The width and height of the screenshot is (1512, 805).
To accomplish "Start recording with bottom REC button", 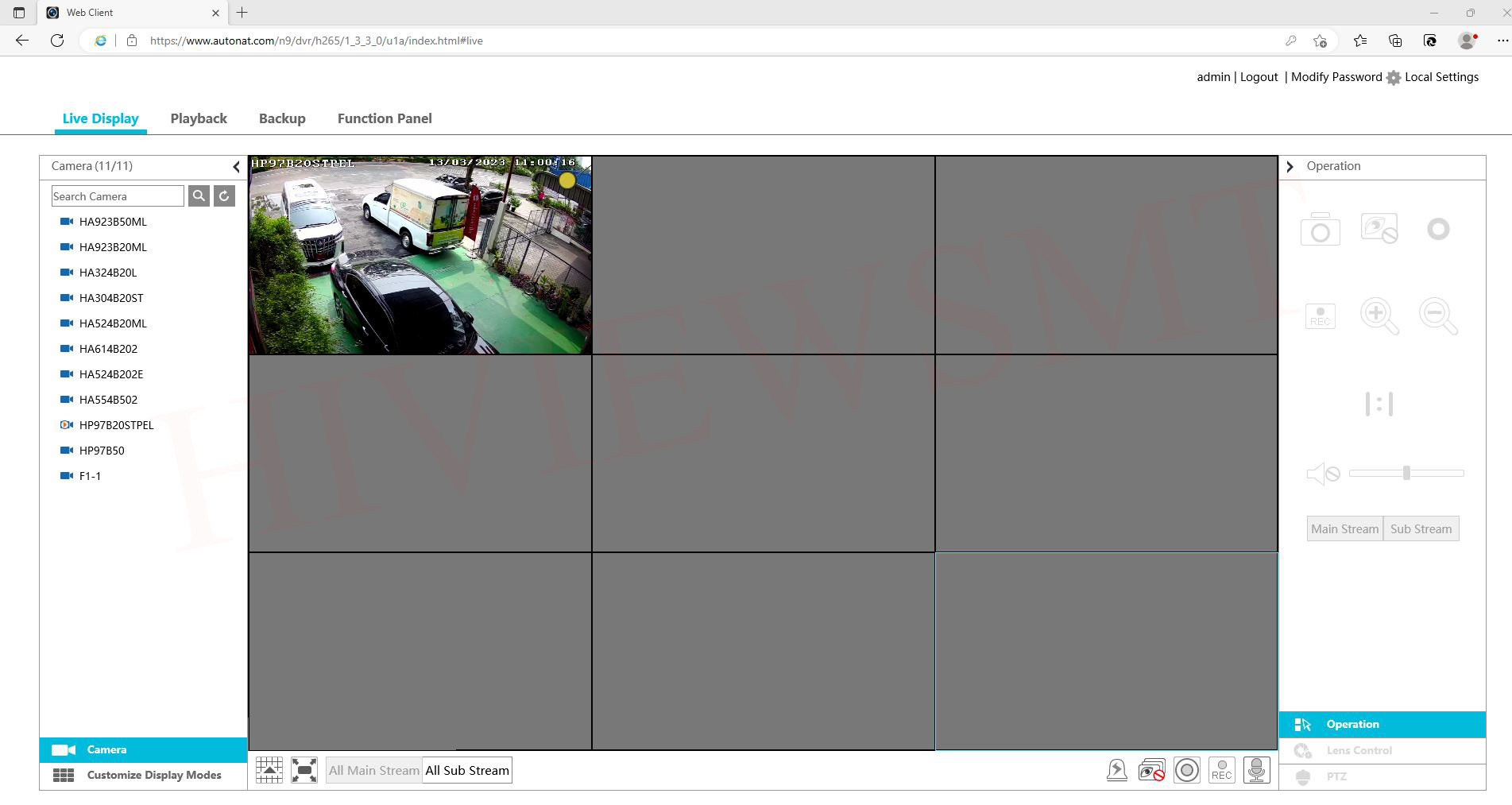I will click(1221, 770).
